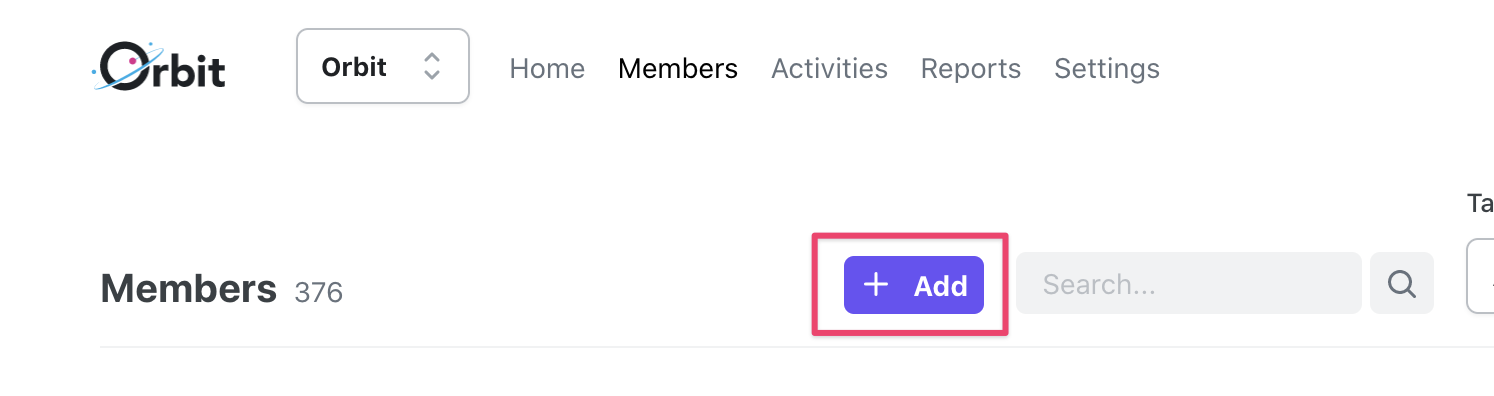Click the cut-off Ta filter label
Viewport: 1494px width, 396px height.
point(1480,204)
